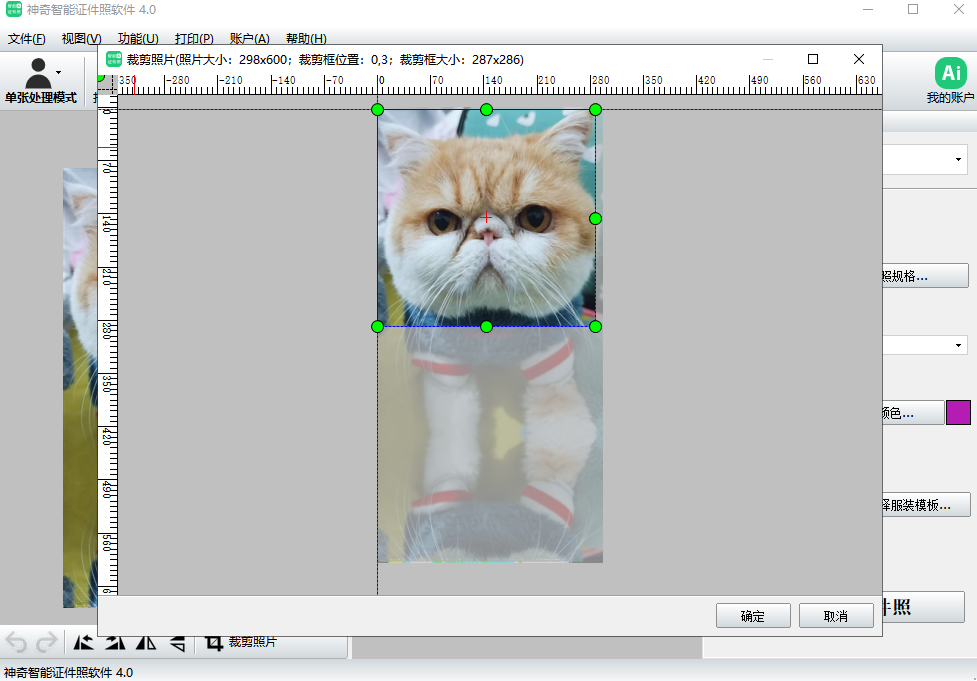Open the 我的账户 Ai account icon
The height and width of the screenshot is (681, 977).
coord(949,73)
